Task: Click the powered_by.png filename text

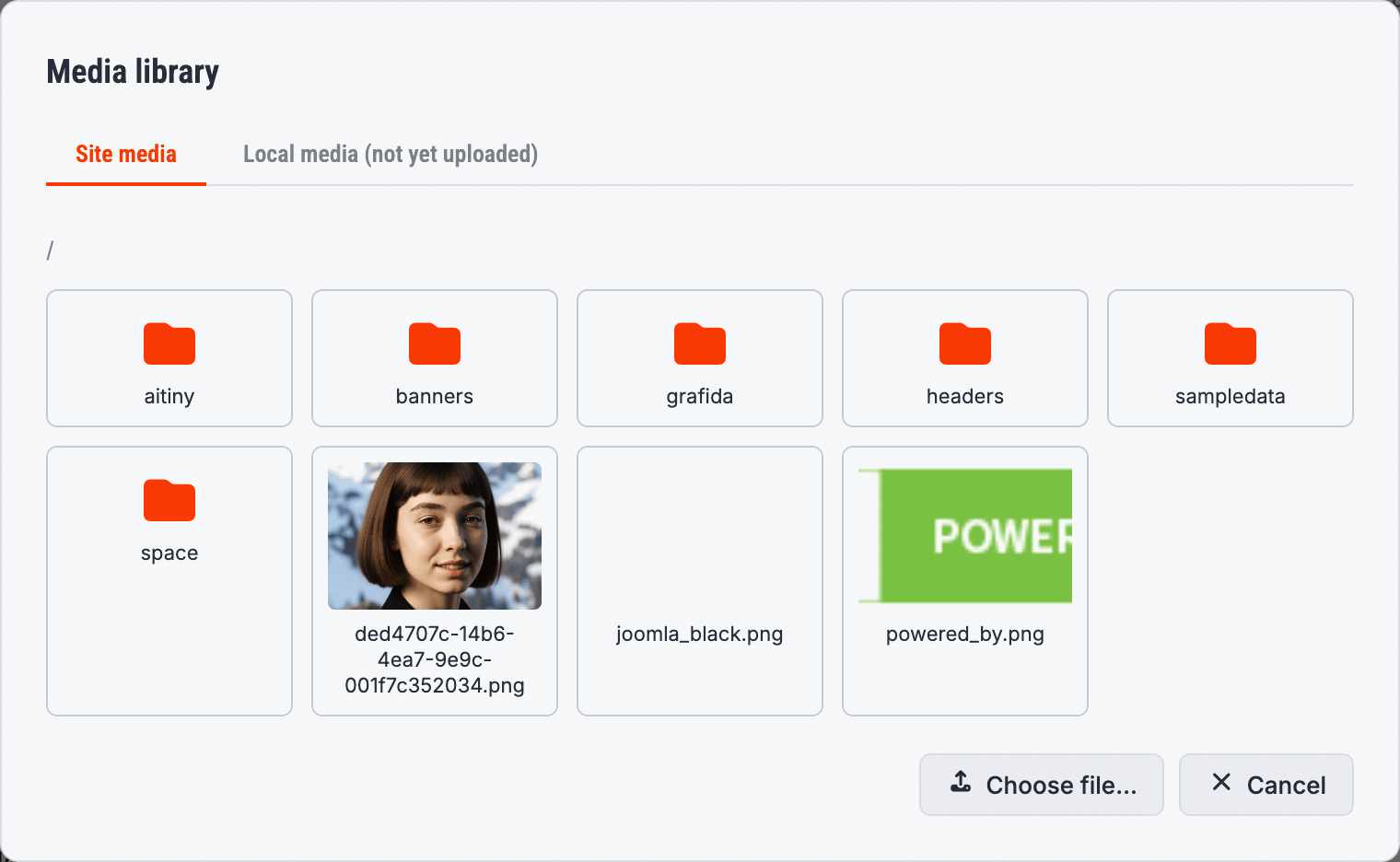Action: pyautogui.click(x=965, y=634)
